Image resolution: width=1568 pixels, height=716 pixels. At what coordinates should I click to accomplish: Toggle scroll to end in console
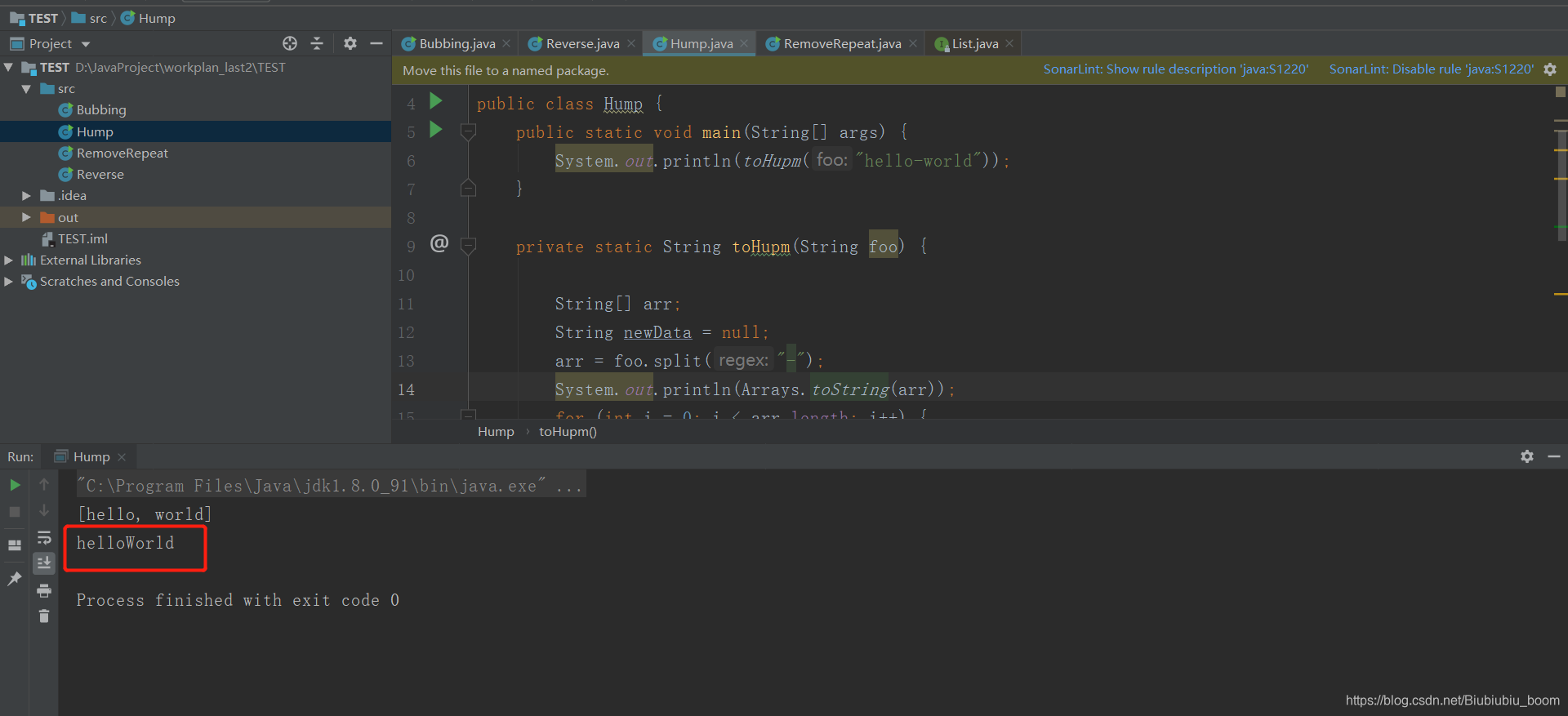coord(44,563)
